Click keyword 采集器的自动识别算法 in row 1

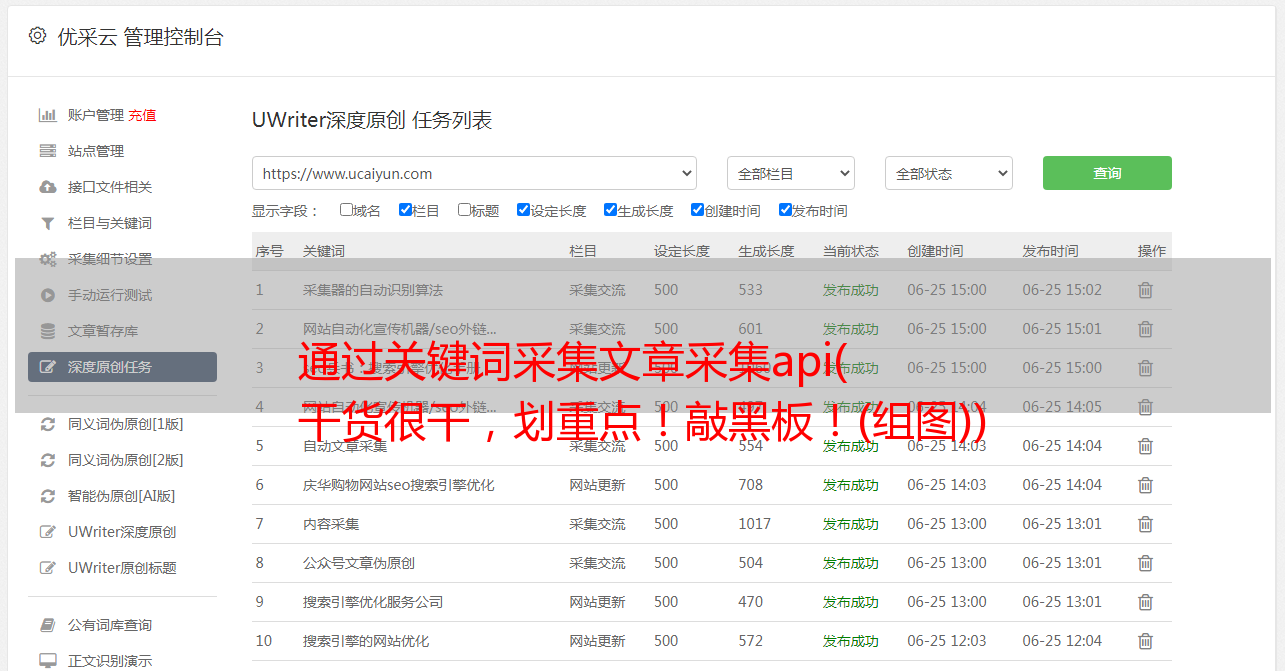coord(373,290)
